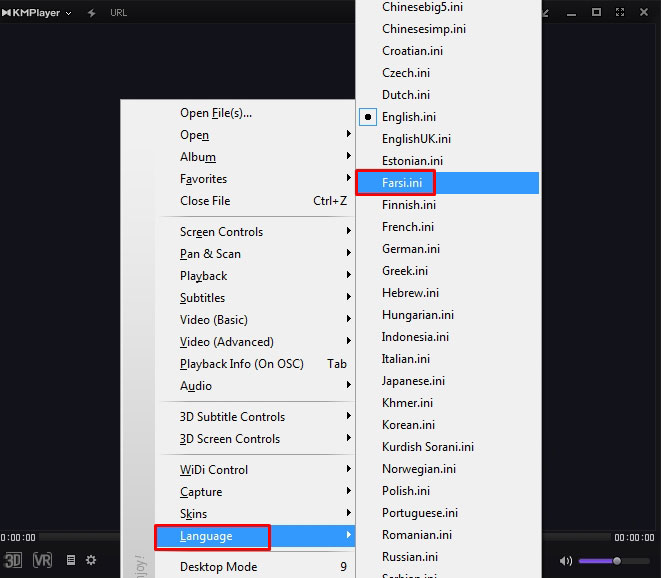The width and height of the screenshot is (661, 578).
Task: Choose EnglishUK.ini language
Action: pos(448,139)
